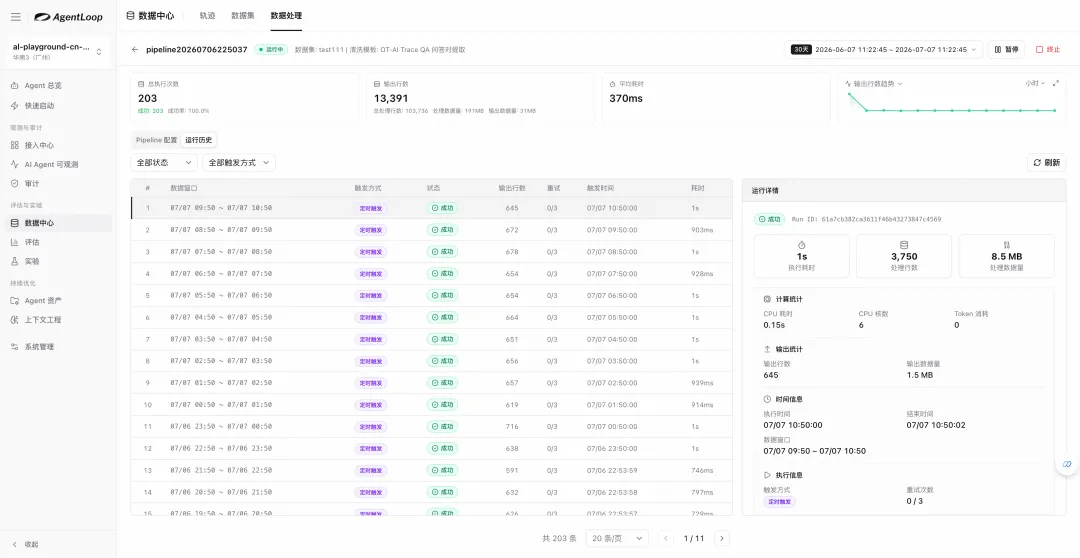Click duration 914ms in row 10
The width and height of the screenshot is (1080, 558).
click(x=702, y=405)
